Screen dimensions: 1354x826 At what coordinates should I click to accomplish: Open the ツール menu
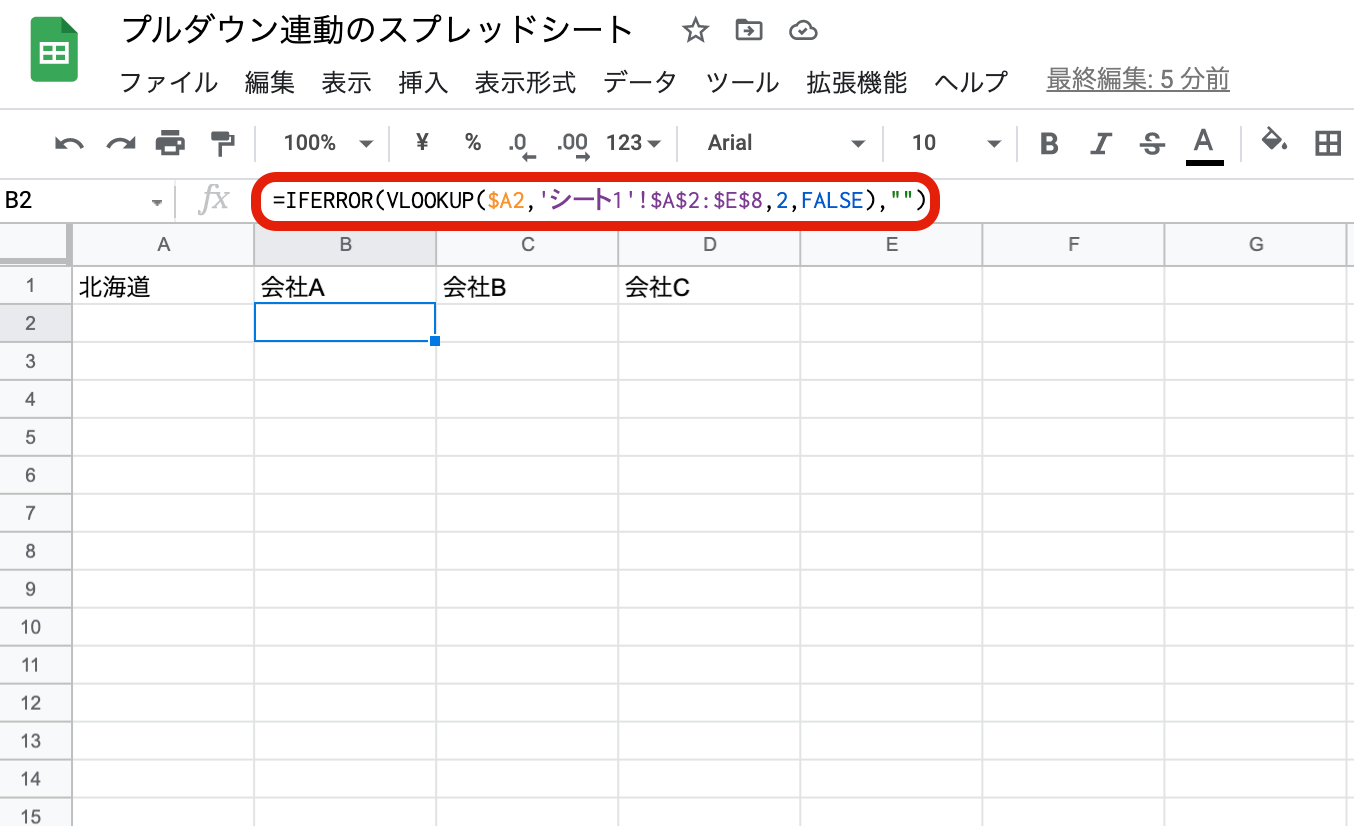click(742, 82)
